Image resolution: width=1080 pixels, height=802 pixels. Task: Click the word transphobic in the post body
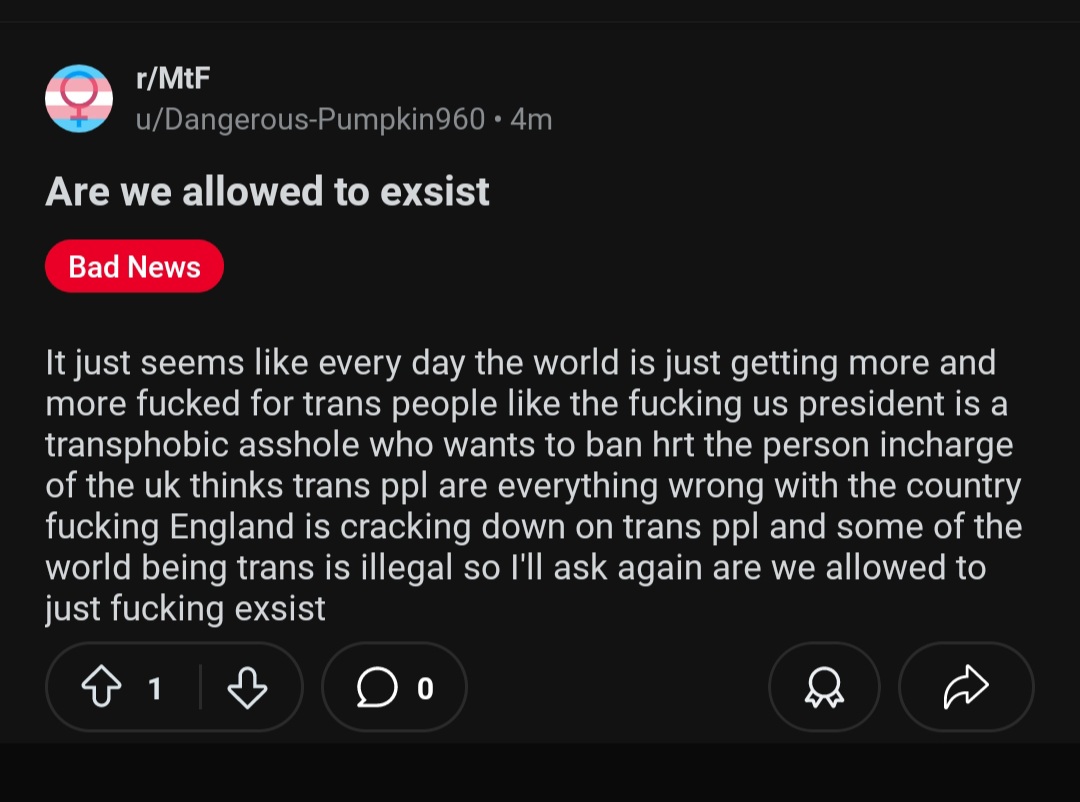(136, 444)
